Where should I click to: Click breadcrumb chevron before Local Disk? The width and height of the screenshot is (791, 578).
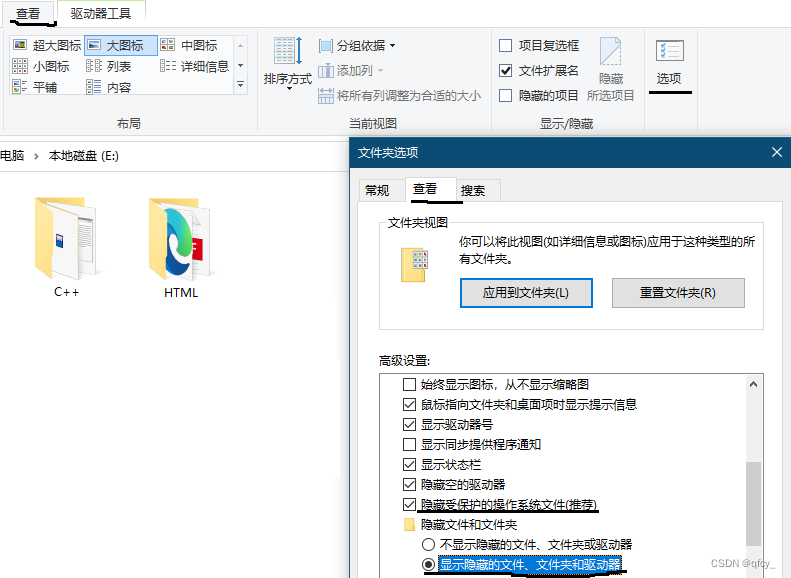[x=36, y=156]
